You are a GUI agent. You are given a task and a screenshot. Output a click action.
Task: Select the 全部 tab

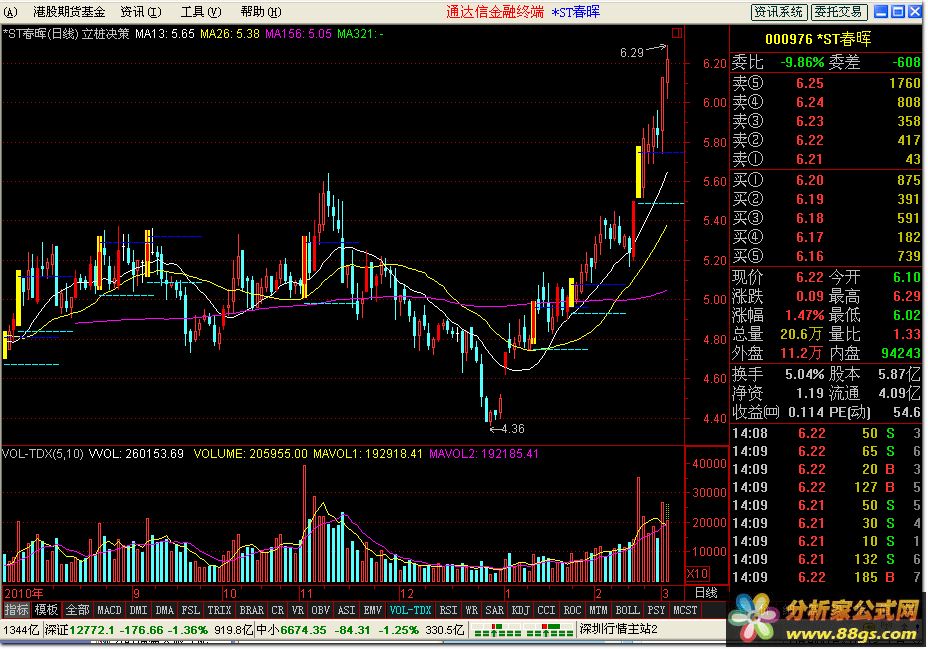(77, 610)
